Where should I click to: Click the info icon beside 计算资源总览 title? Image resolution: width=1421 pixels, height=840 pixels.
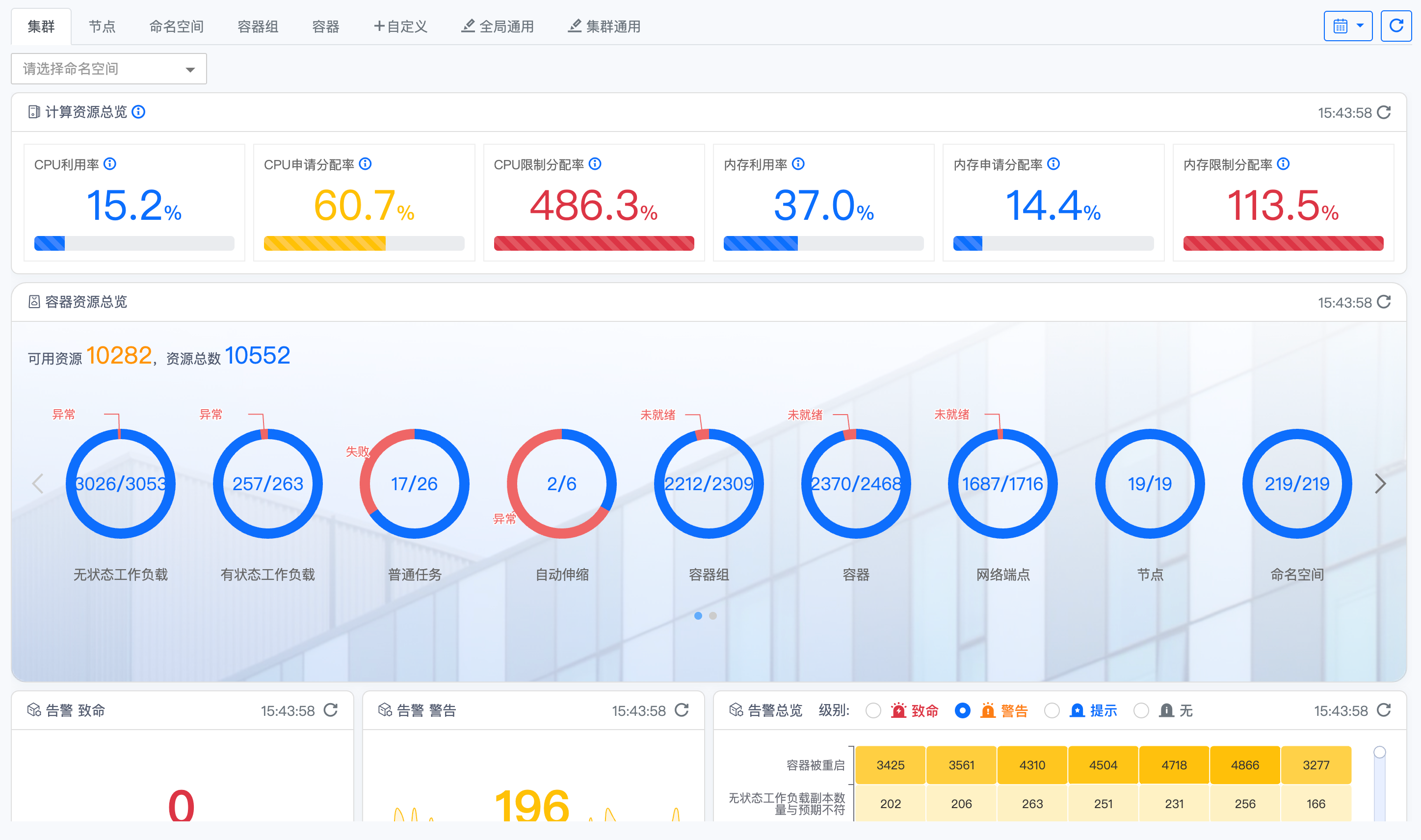pos(139,111)
